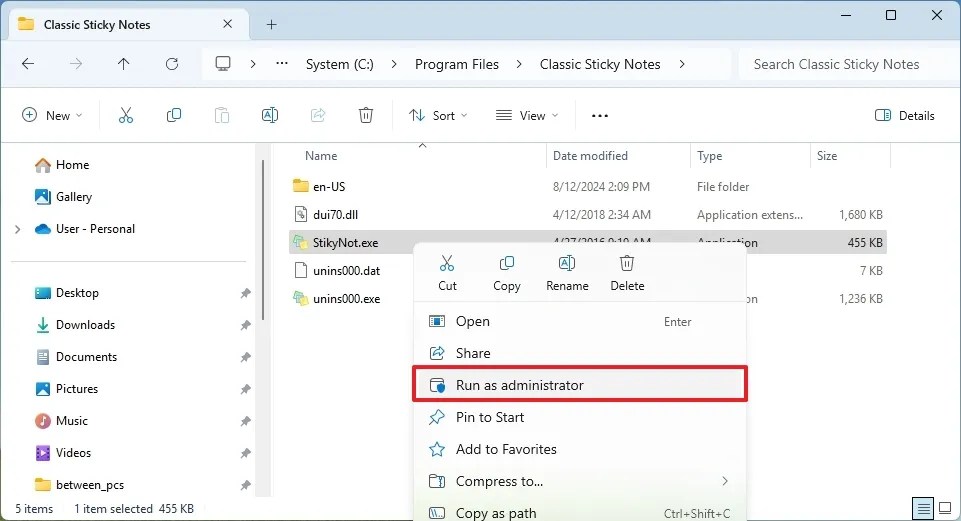Click the Search Classic Sticky Notes box
961x521 pixels.
click(846, 64)
